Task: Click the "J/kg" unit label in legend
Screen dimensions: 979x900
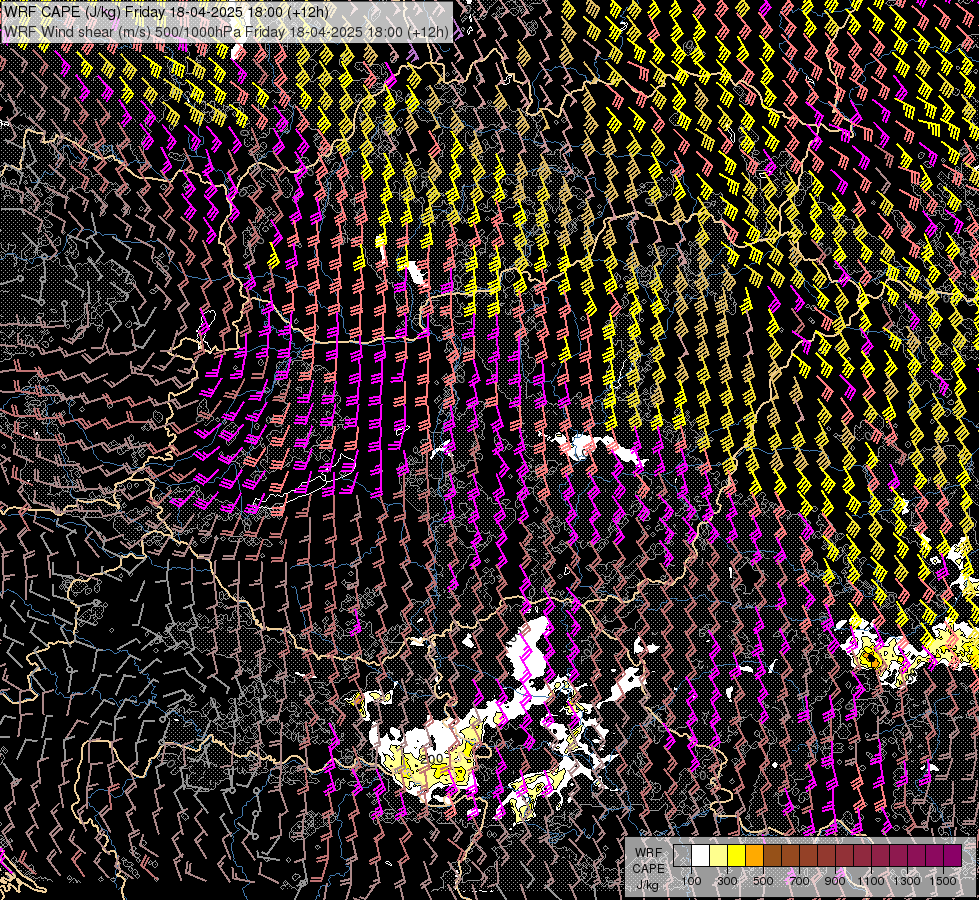Action: [x=647, y=885]
